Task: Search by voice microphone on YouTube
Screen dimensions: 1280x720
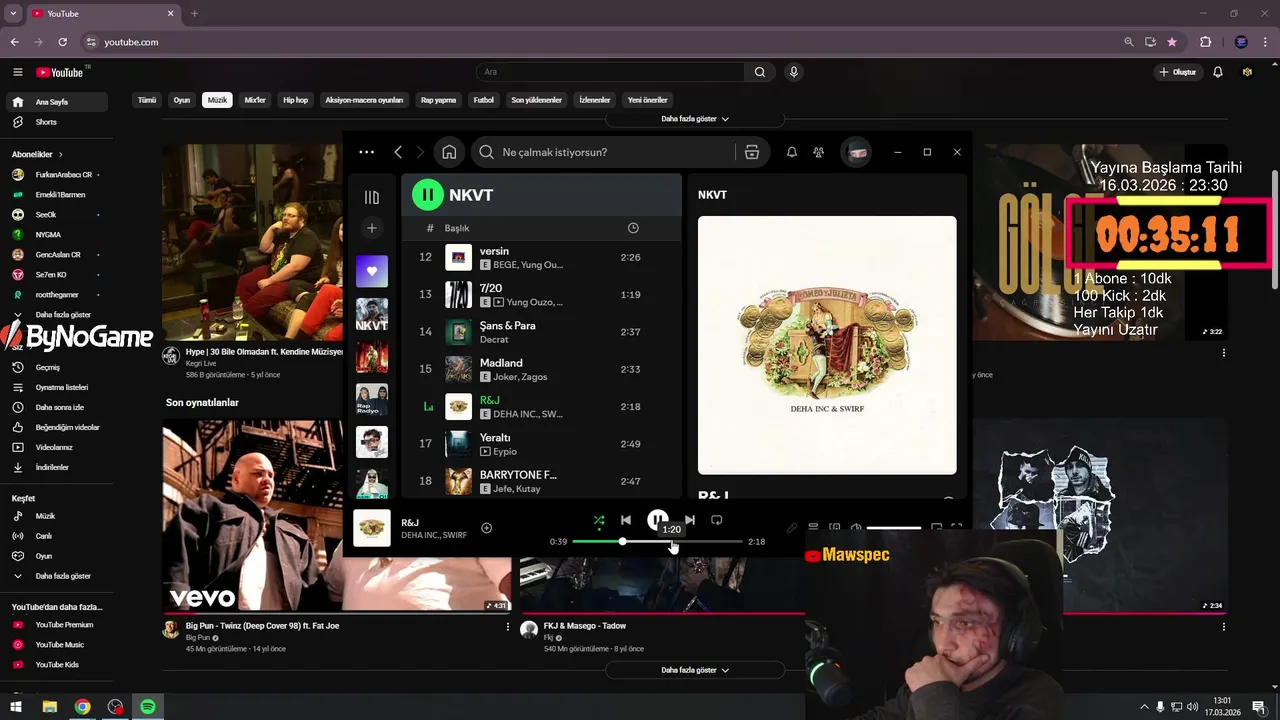Action: pyautogui.click(x=794, y=72)
